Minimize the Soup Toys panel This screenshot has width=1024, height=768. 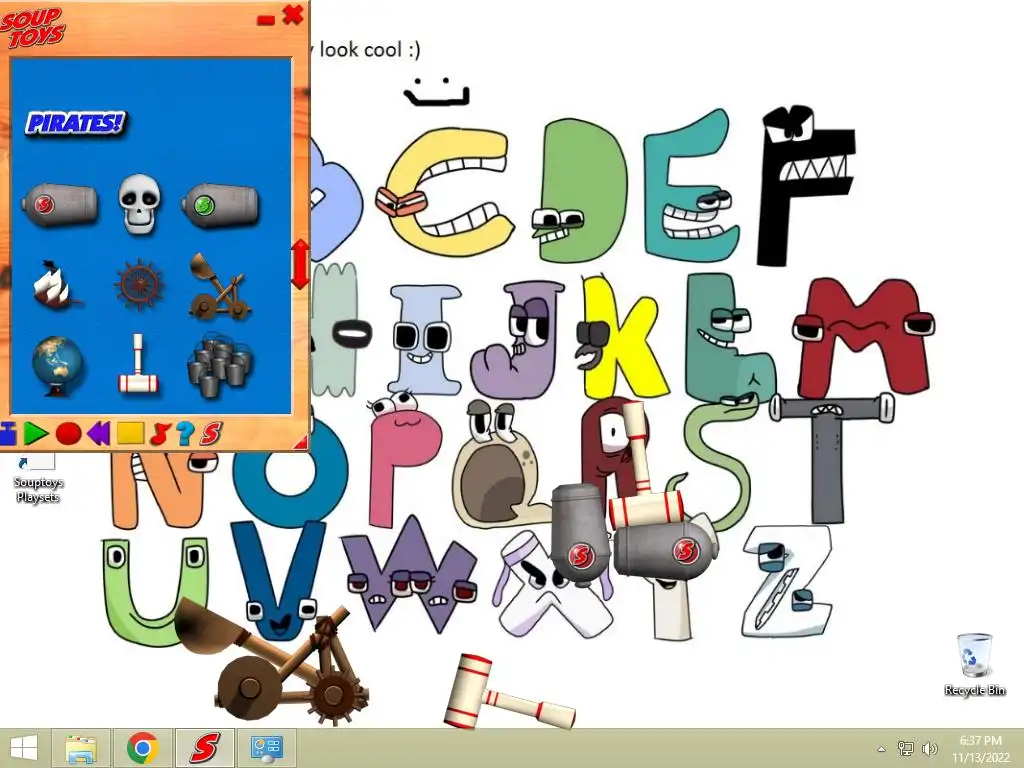click(x=266, y=21)
